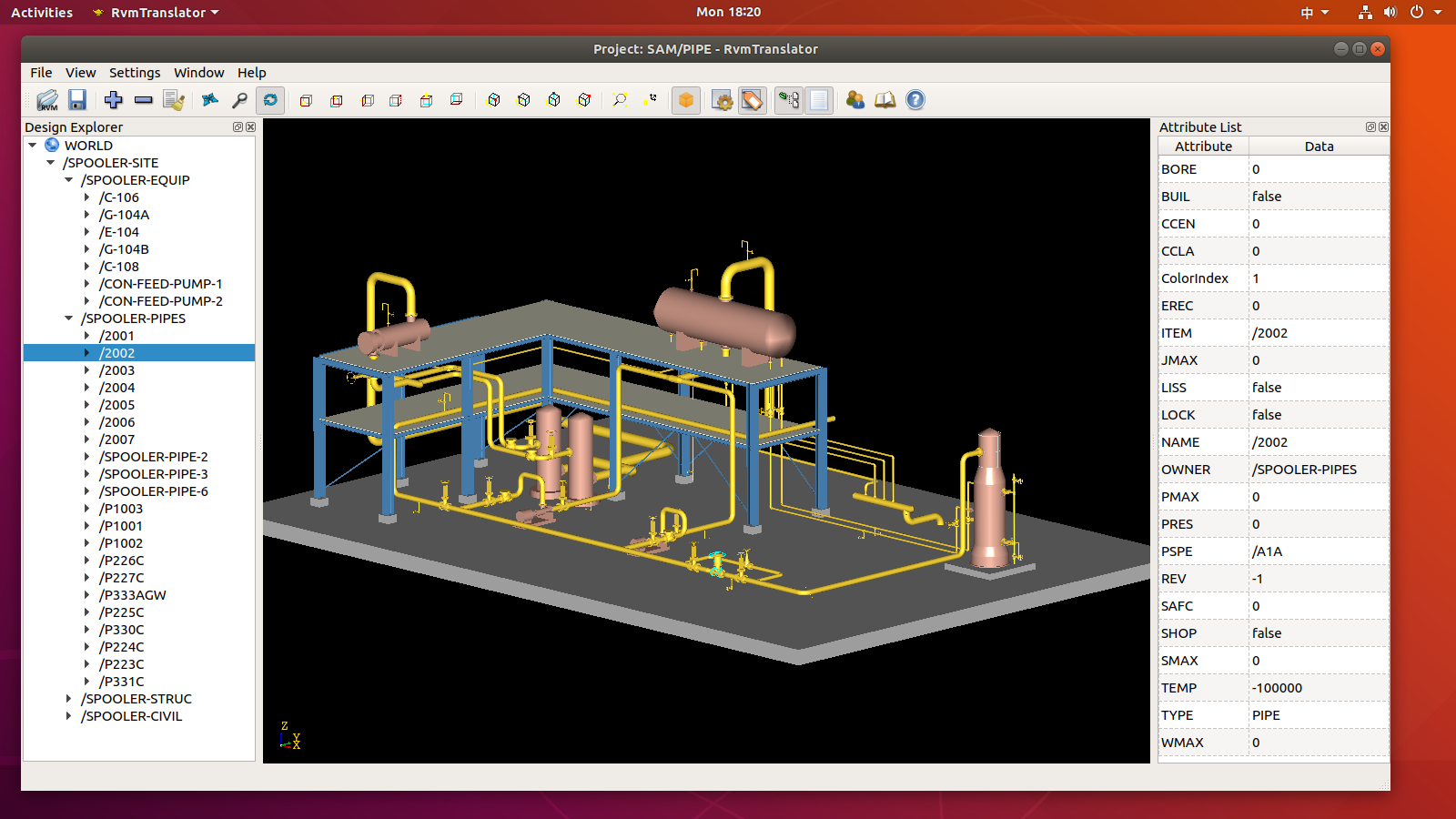Click the blue floppy disk save icon
The width and height of the screenshot is (1456, 819).
[77, 100]
